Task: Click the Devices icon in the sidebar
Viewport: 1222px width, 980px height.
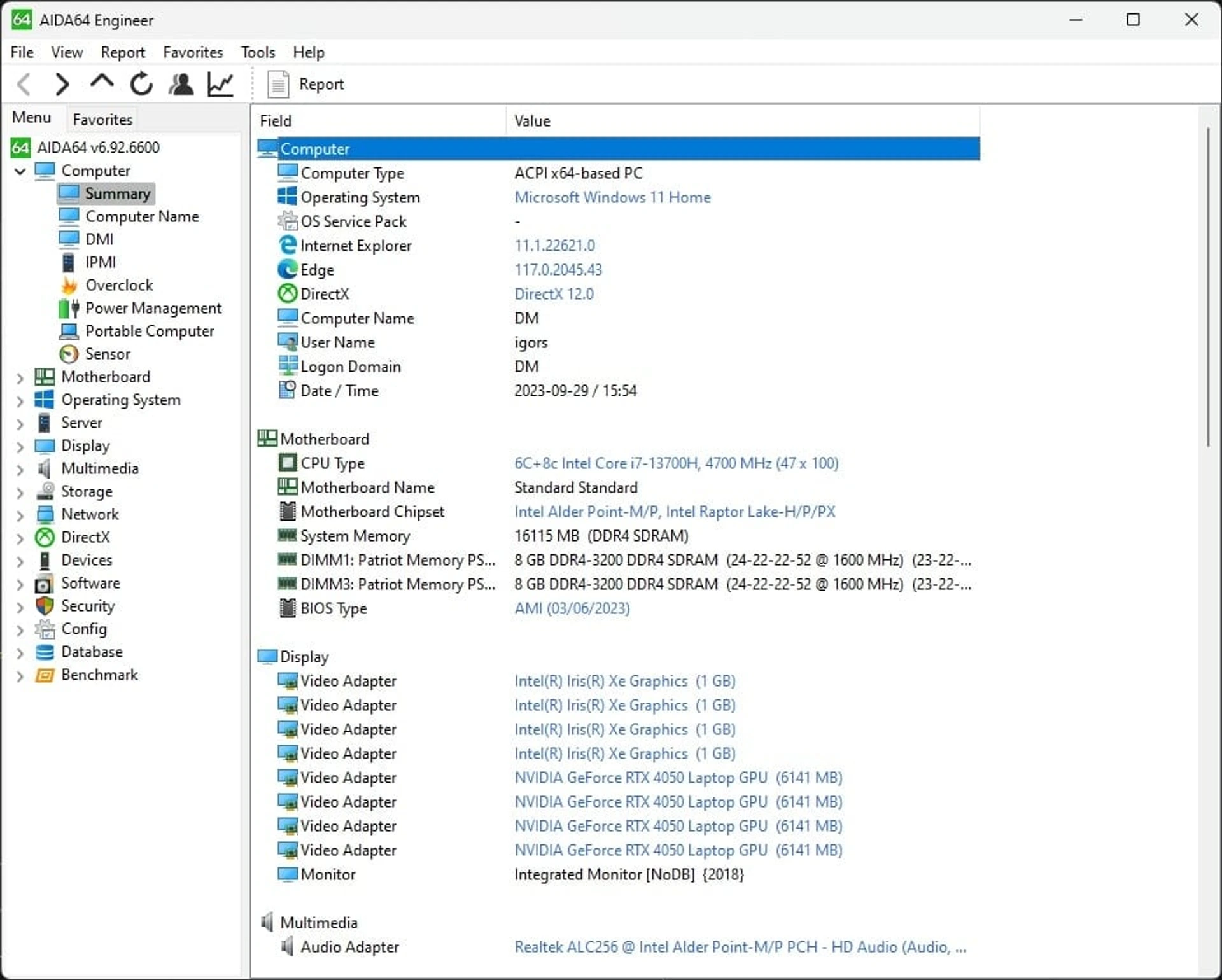Action: pos(45,561)
